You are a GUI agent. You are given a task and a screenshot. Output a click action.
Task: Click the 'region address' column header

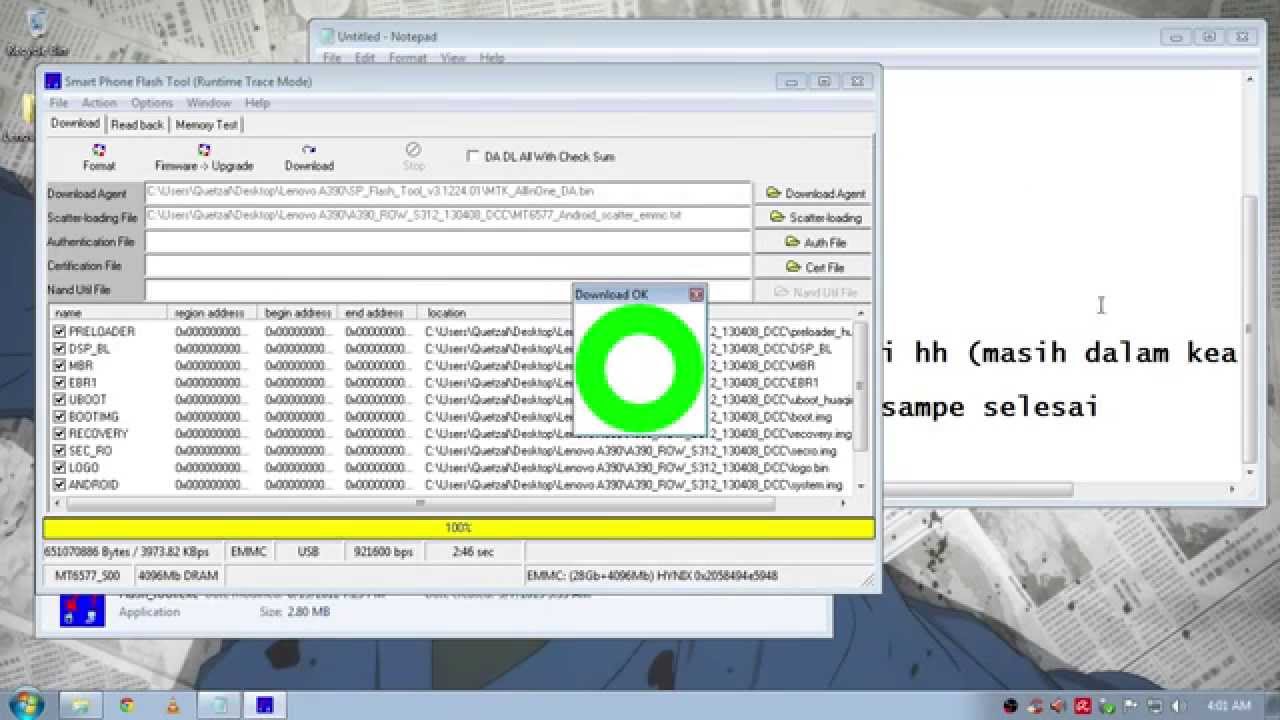pos(212,313)
